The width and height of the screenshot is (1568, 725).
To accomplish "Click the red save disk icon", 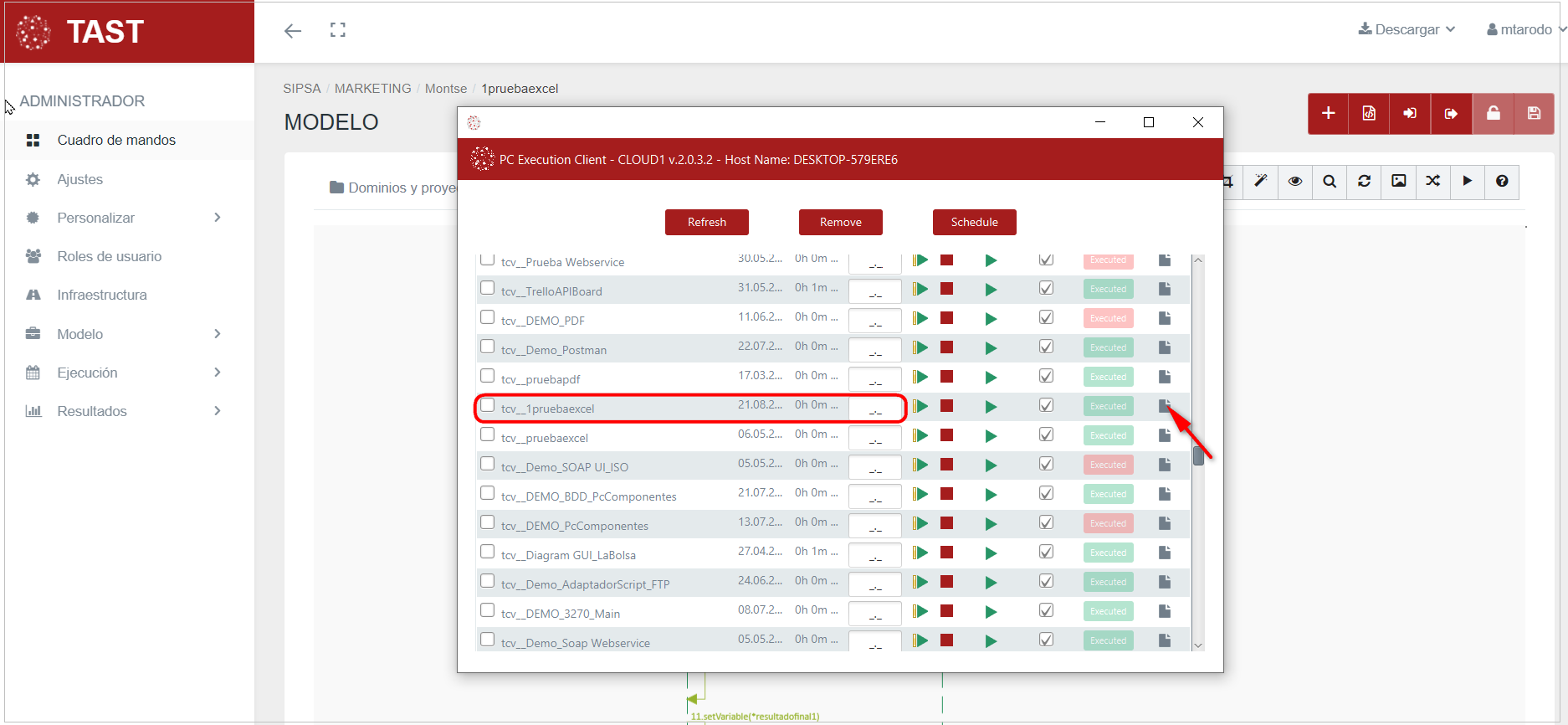I will click(1534, 114).
